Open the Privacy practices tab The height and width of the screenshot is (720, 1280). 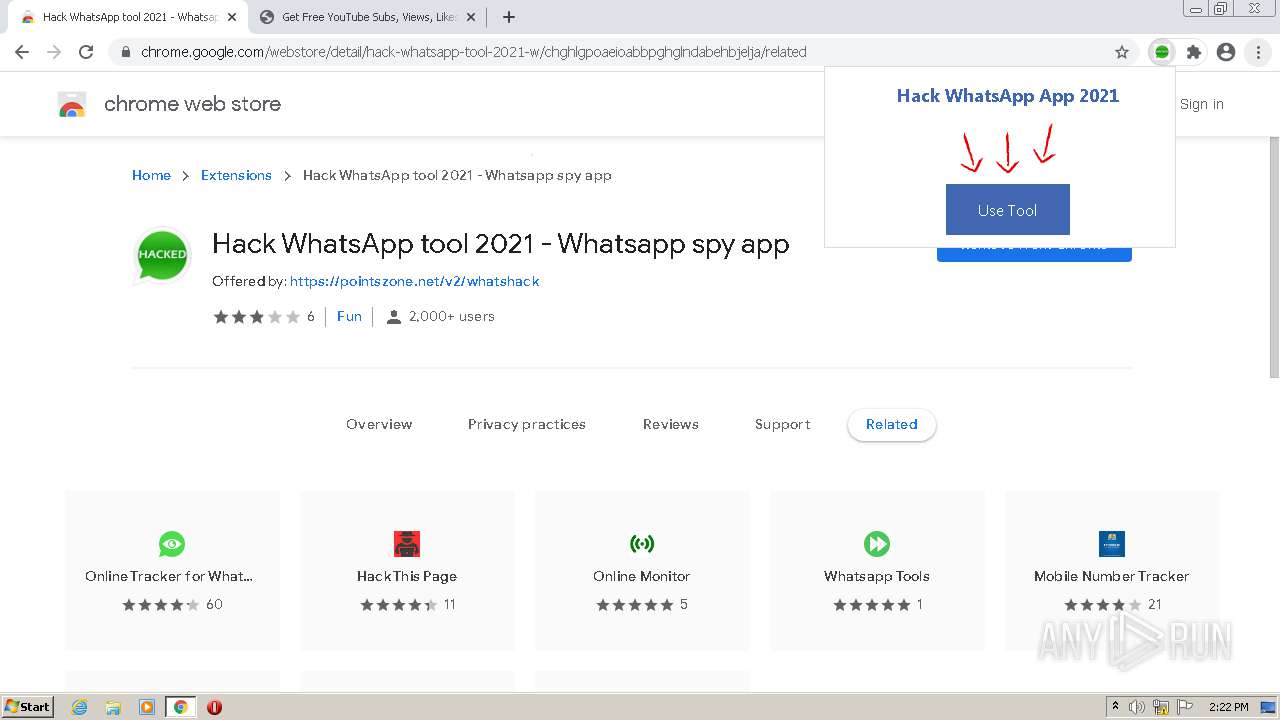coord(526,424)
